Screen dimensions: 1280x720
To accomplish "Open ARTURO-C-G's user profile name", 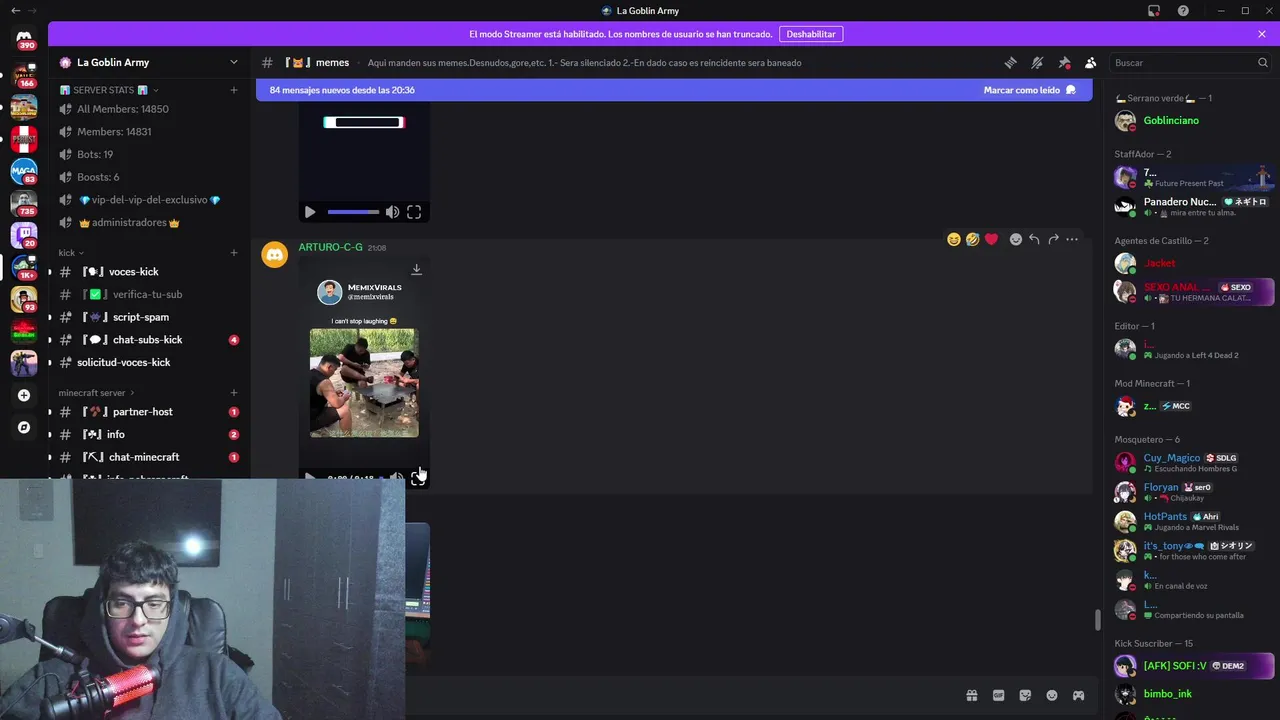I will click(x=330, y=247).
